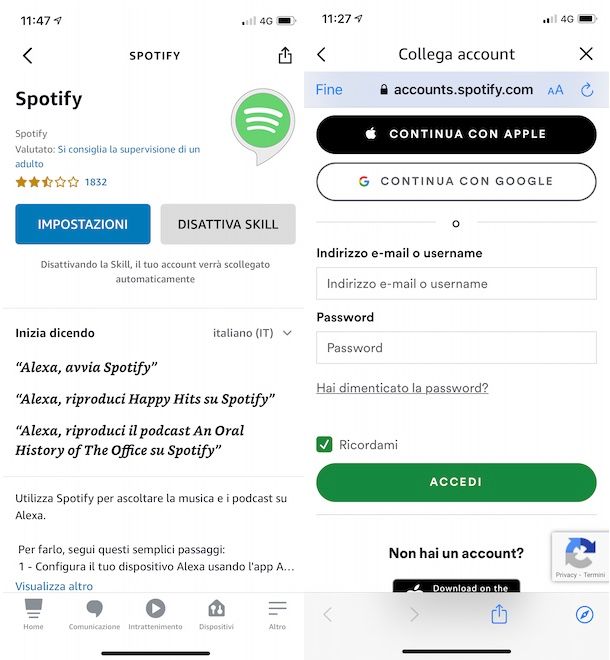Open the Dispositivi tab icon
The image size is (610, 660).
pyautogui.click(x=216, y=608)
